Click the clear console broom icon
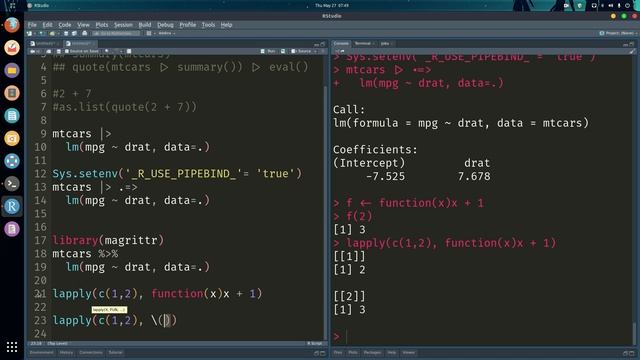 632,51
